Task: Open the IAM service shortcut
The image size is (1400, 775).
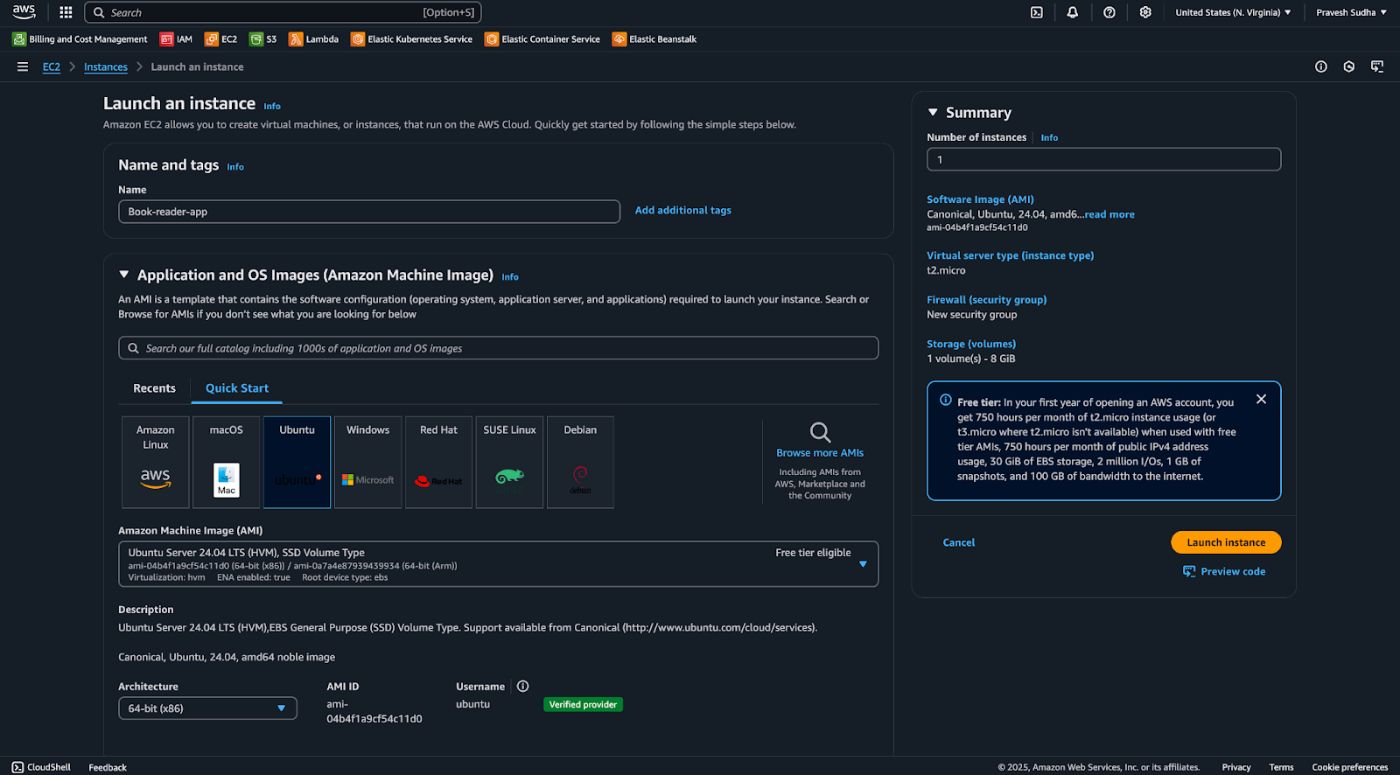Action: (x=176, y=39)
